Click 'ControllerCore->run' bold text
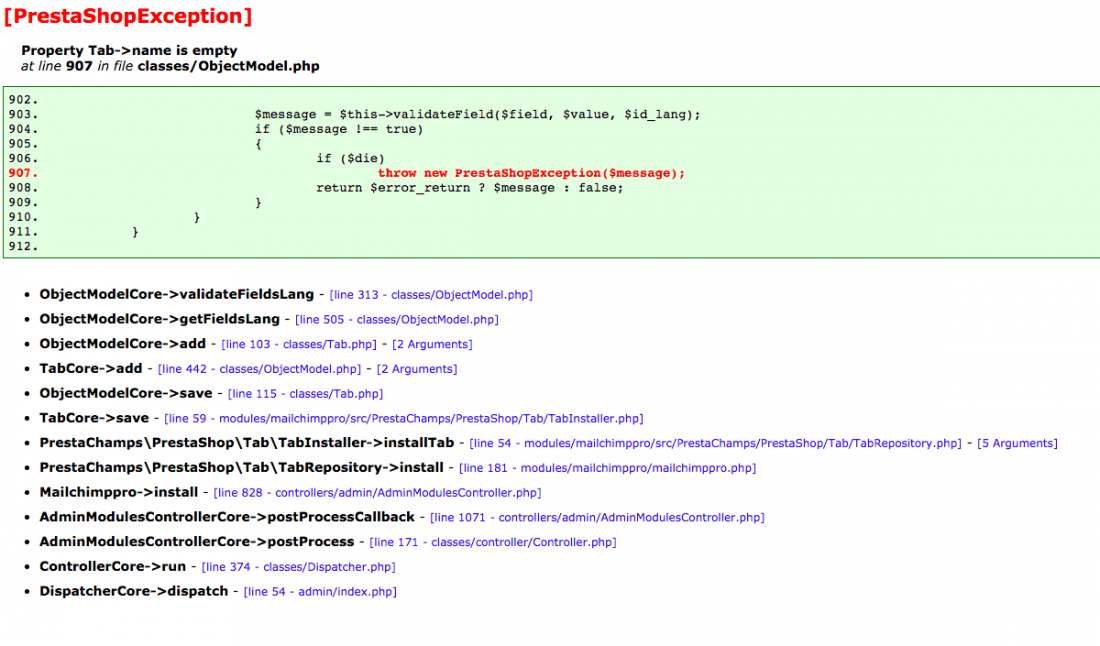Image resolution: width=1100 pixels, height=646 pixels. pos(113,566)
